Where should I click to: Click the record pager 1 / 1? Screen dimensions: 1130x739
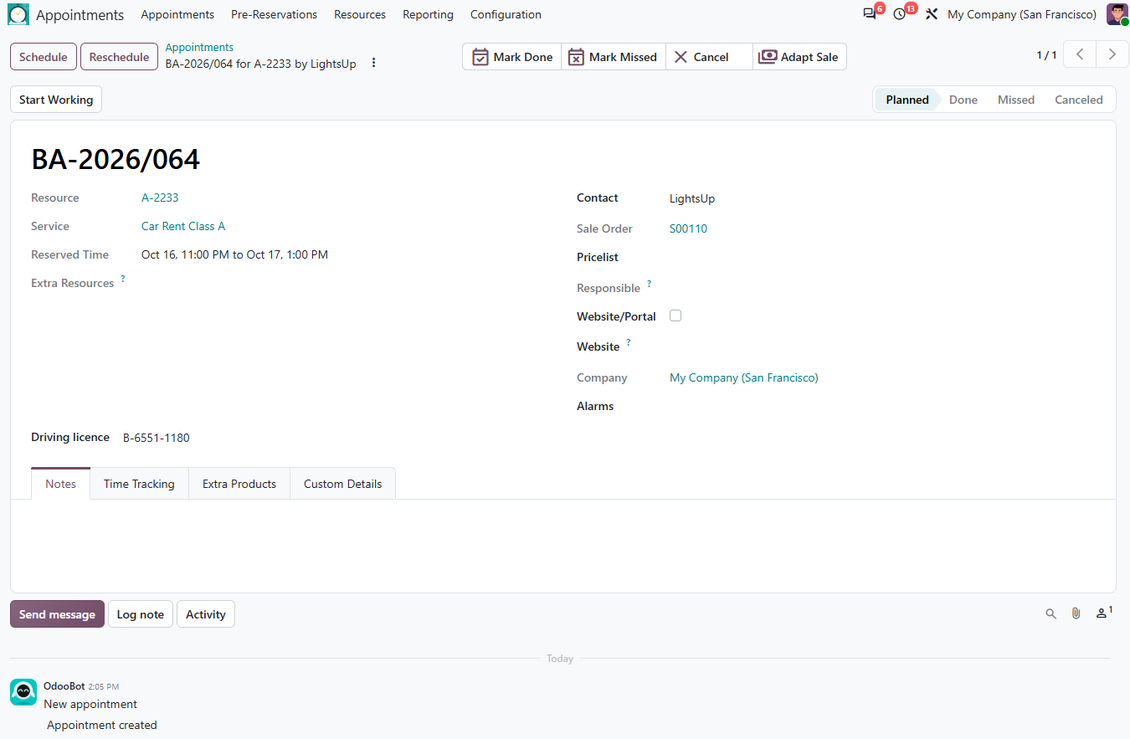(1046, 55)
